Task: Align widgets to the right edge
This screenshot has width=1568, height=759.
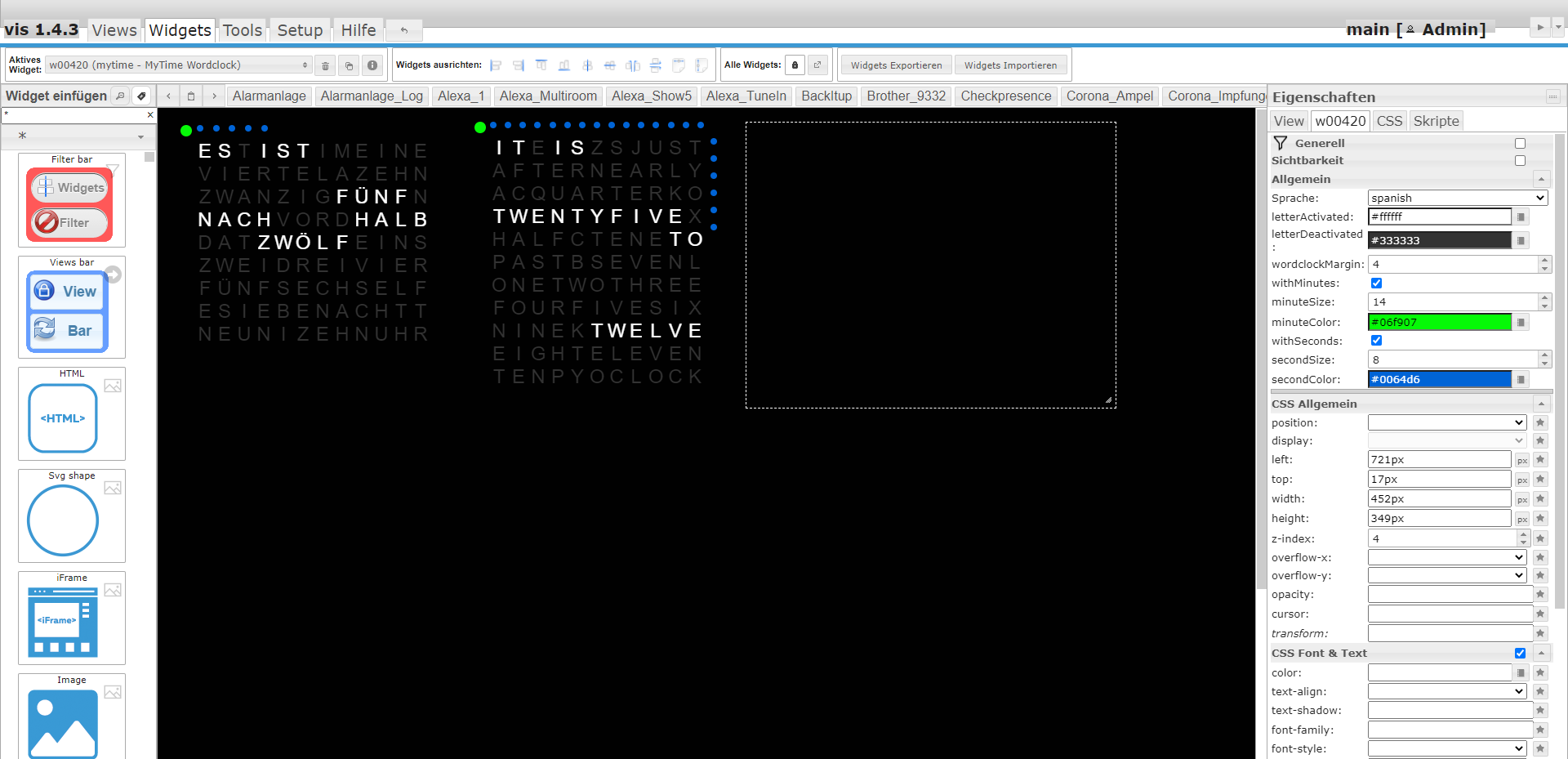Action: [519, 65]
